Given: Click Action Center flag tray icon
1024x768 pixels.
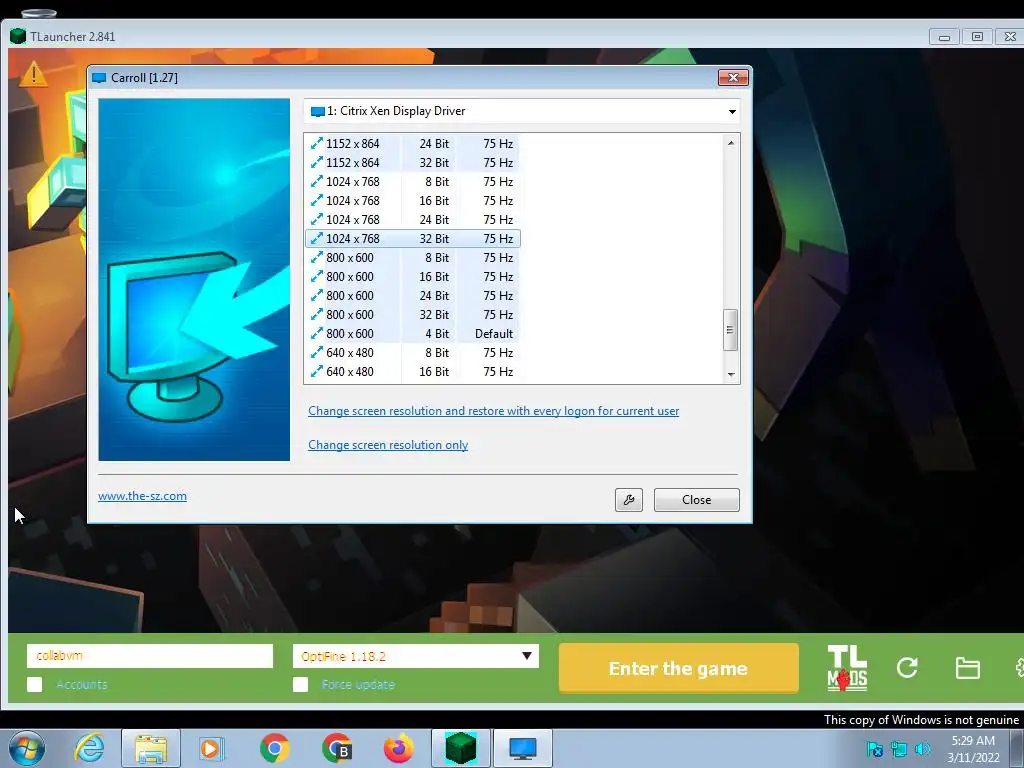Looking at the screenshot, I should tap(874, 749).
